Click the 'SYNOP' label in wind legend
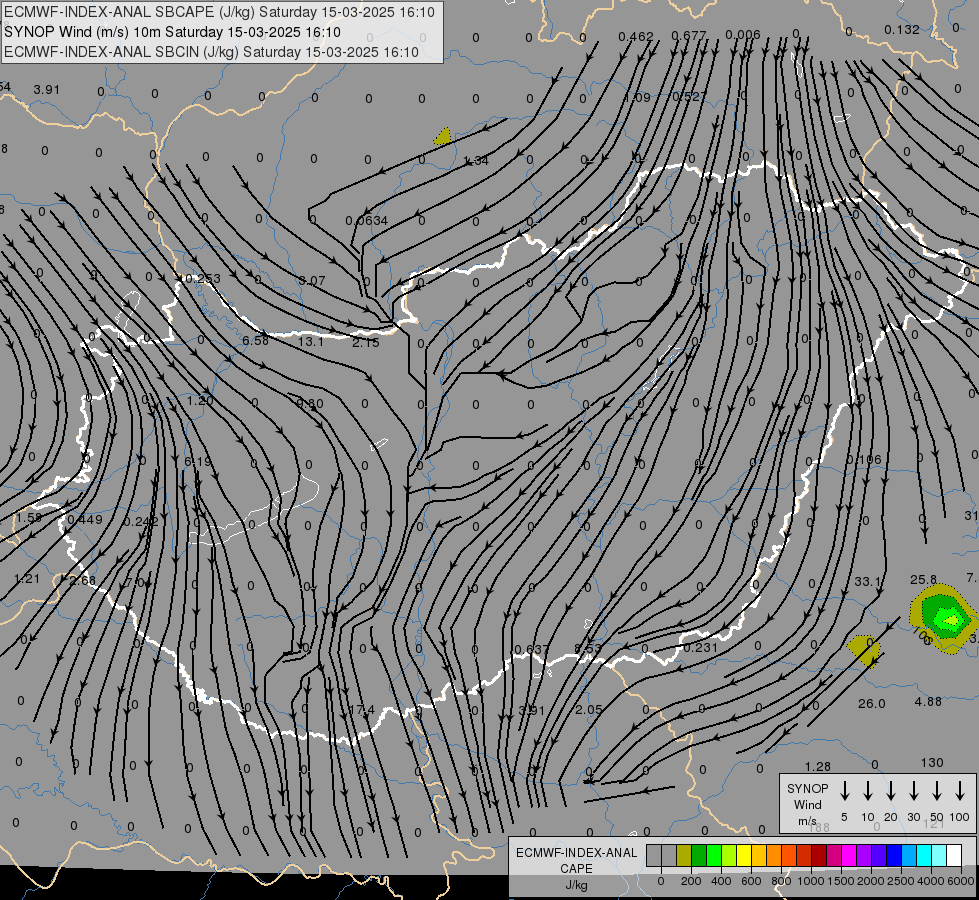 click(807, 789)
